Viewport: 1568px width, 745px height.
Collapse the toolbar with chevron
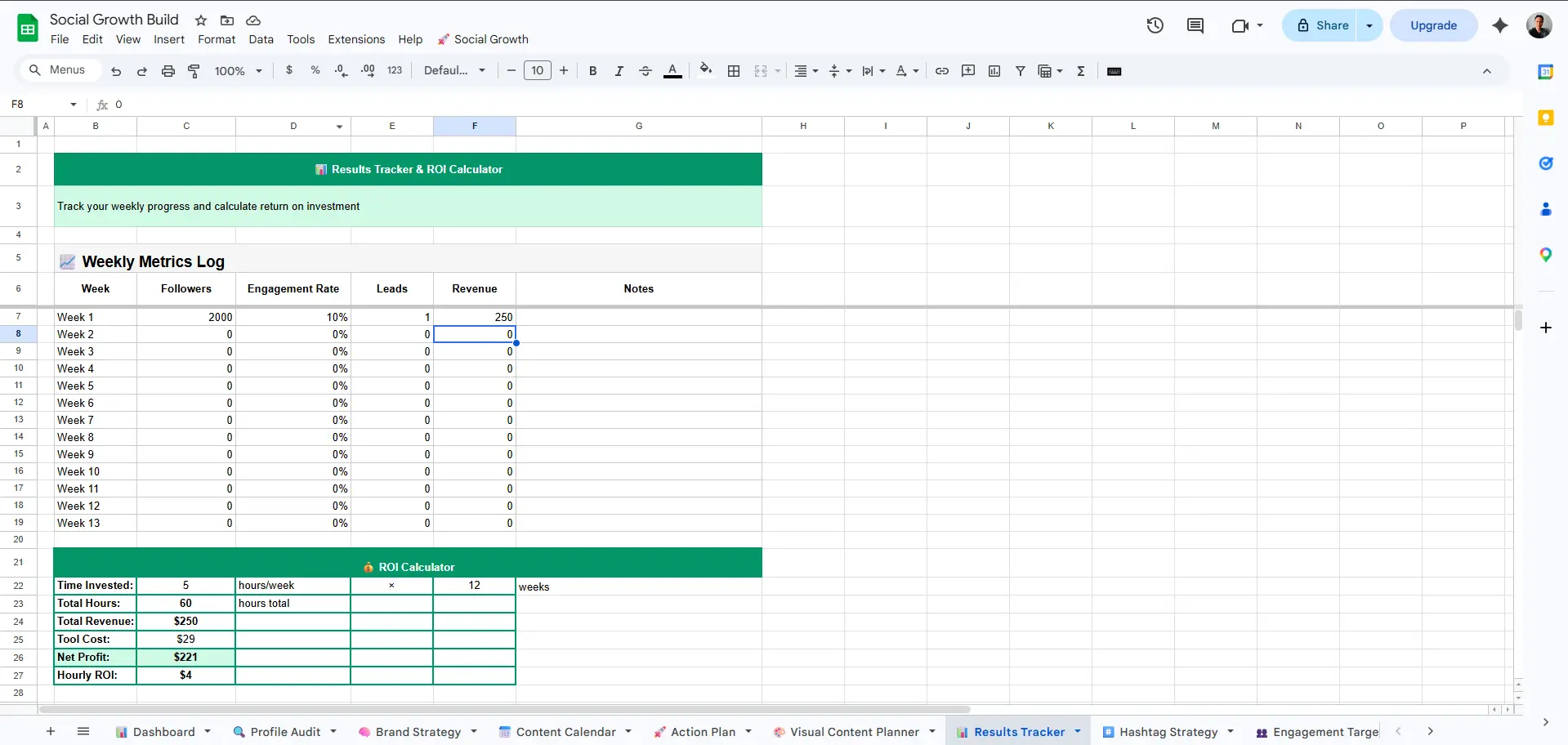click(1487, 71)
